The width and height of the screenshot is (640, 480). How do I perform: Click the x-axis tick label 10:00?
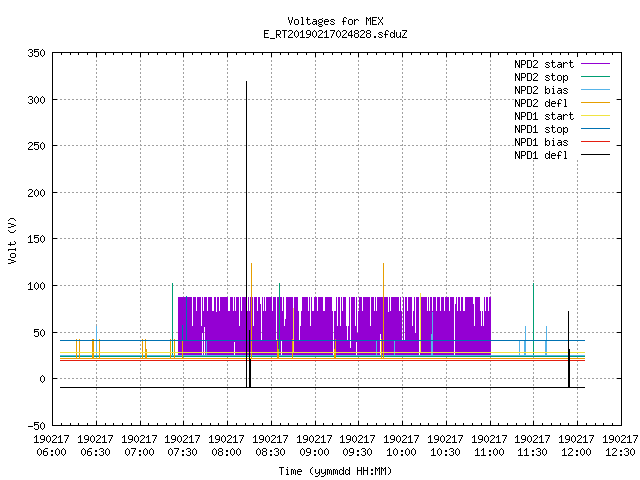click(402, 452)
